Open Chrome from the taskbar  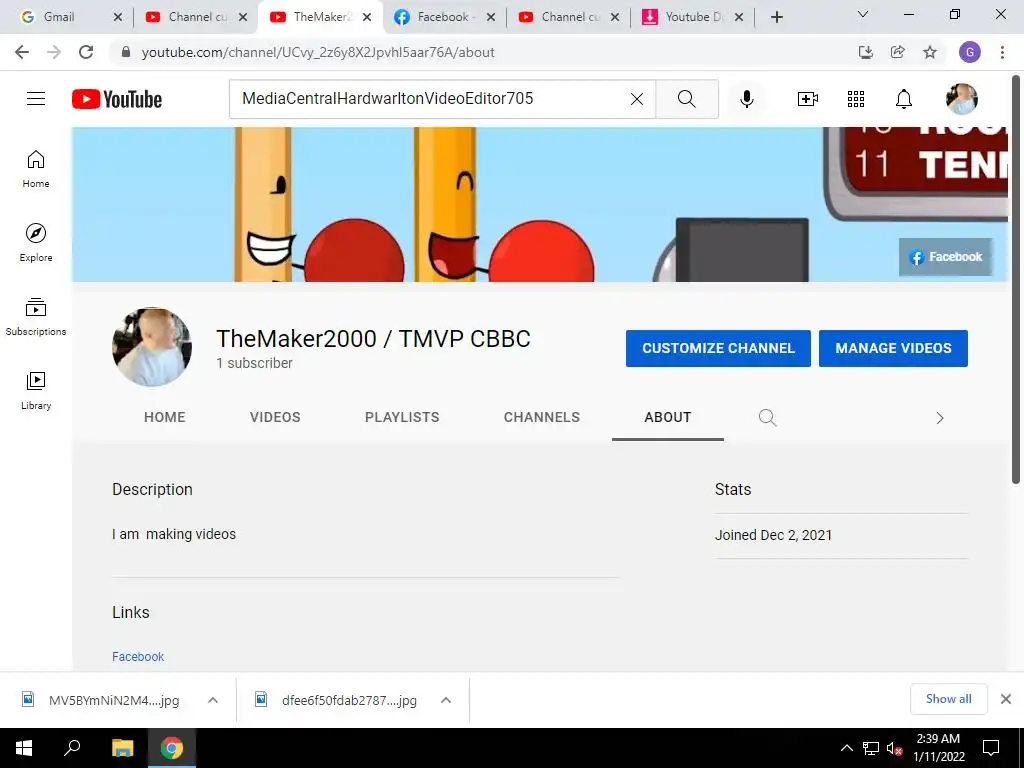(x=172, y=748)
